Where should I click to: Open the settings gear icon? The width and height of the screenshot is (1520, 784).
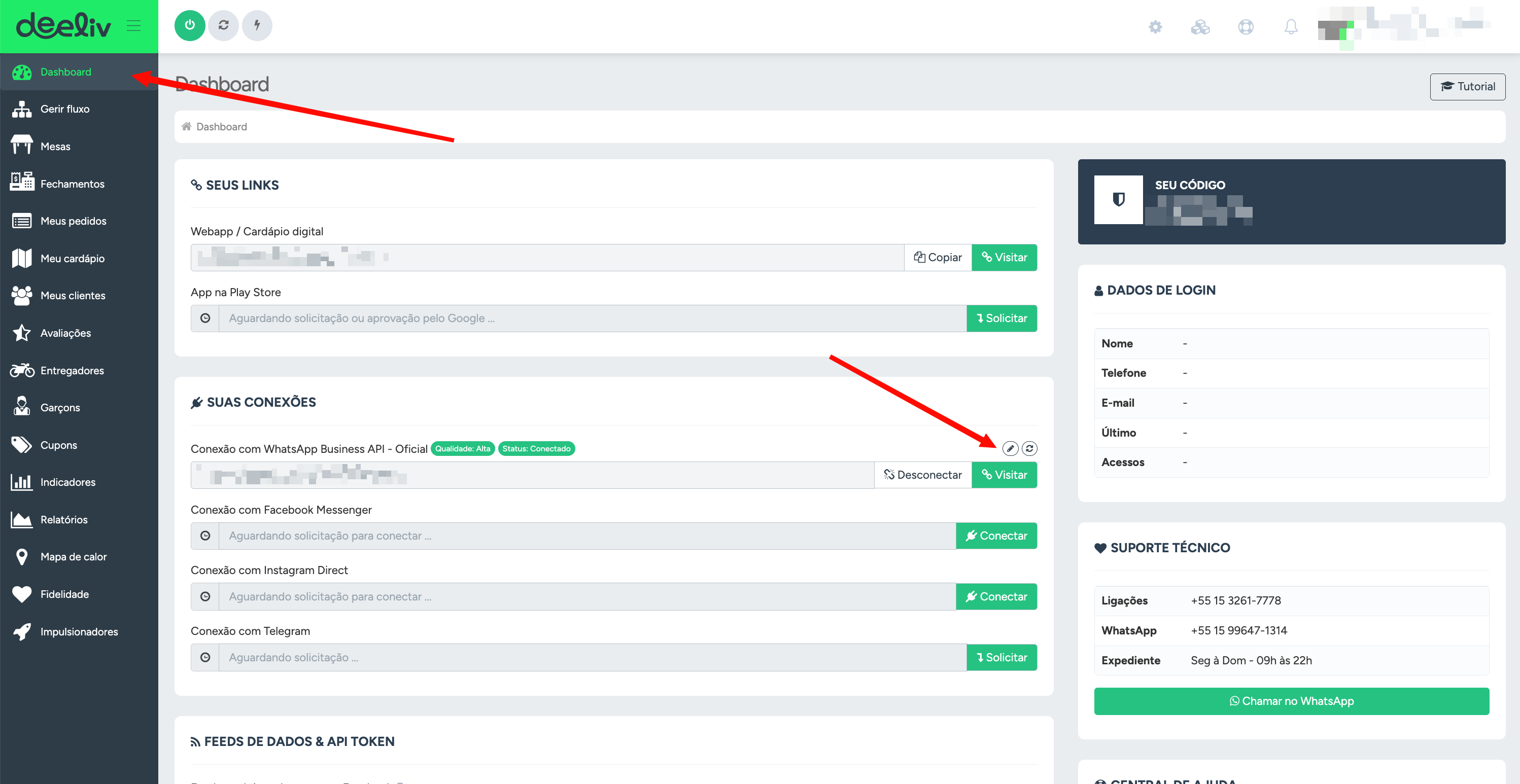(x=1155, y=26)
